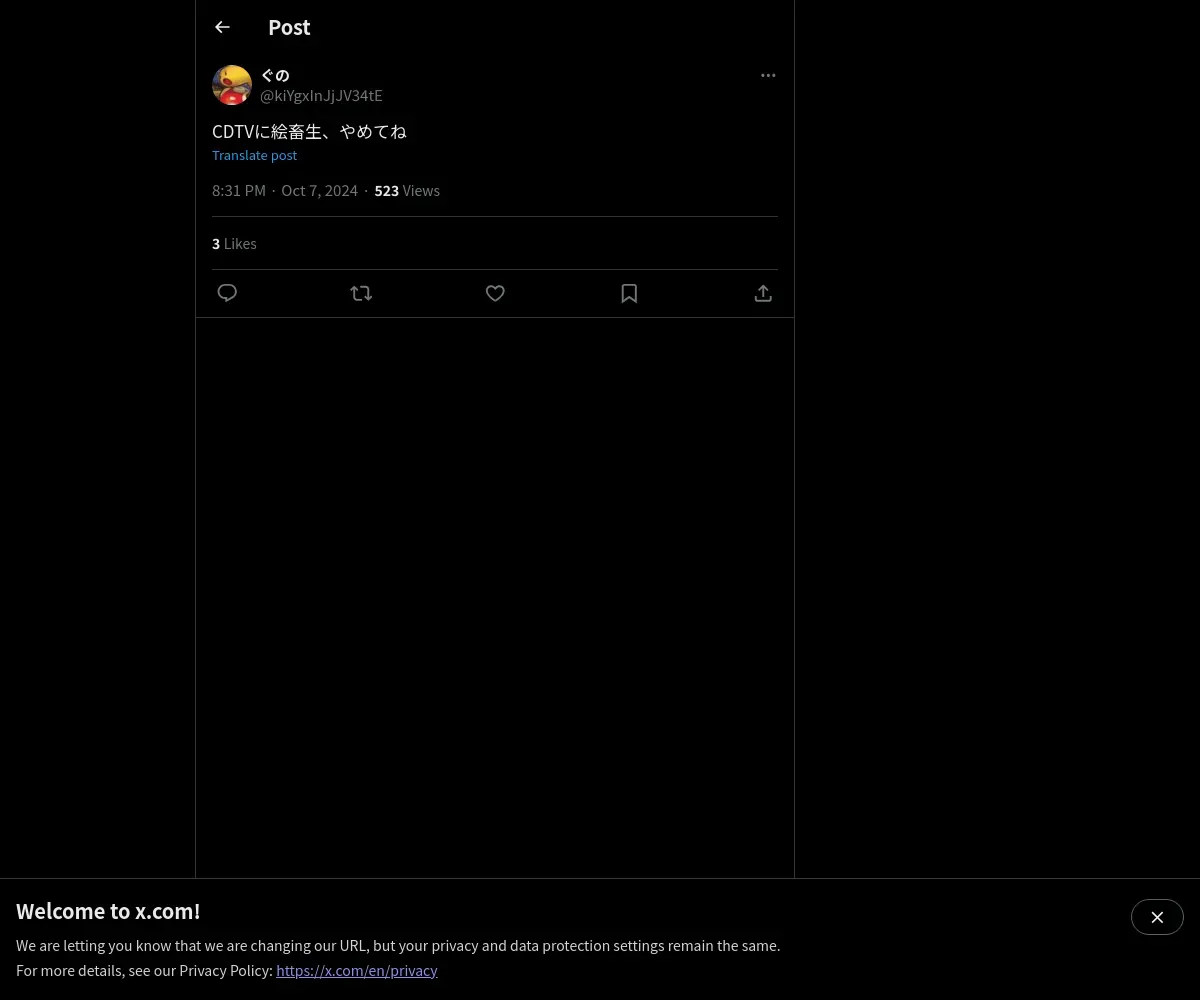This screenshot has height=1000, width=1200.
Task: Click the display name ぐの
Action: point(275,75)
